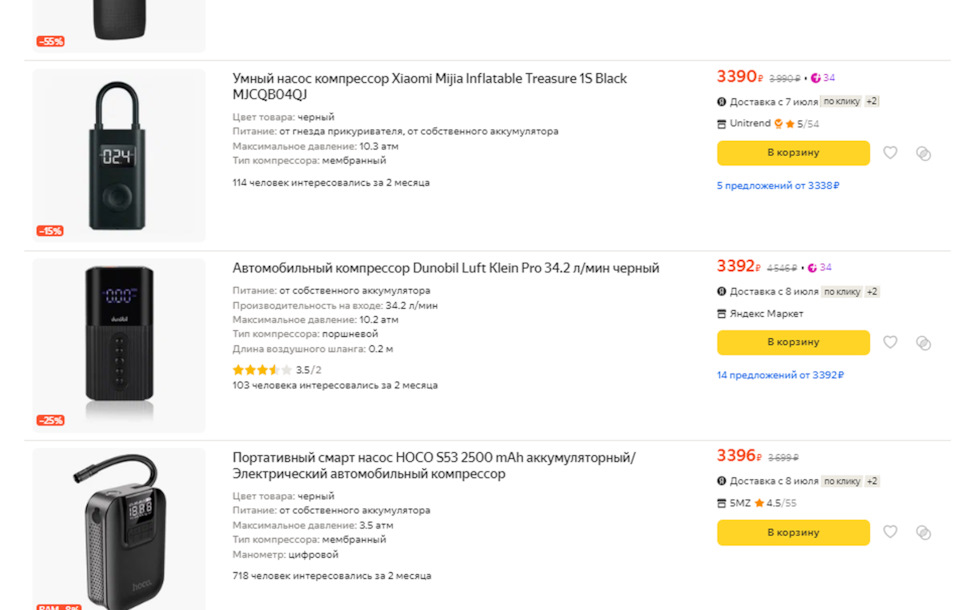Click the delivery icon beside Dunobil shipping date
Viewport: 960px width, 610px height.
click(x=722, y=291)
